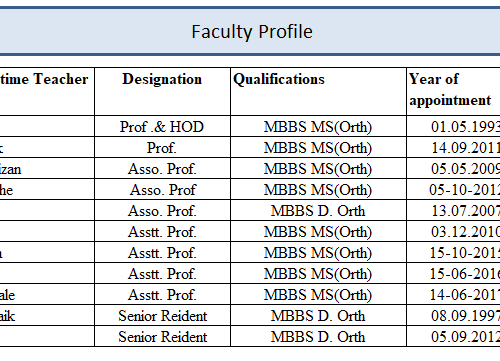Select MBBS D. Orth beside 13.07.2007
The height and width of the screenshot is (361, 500).
[x=318, y=210]
